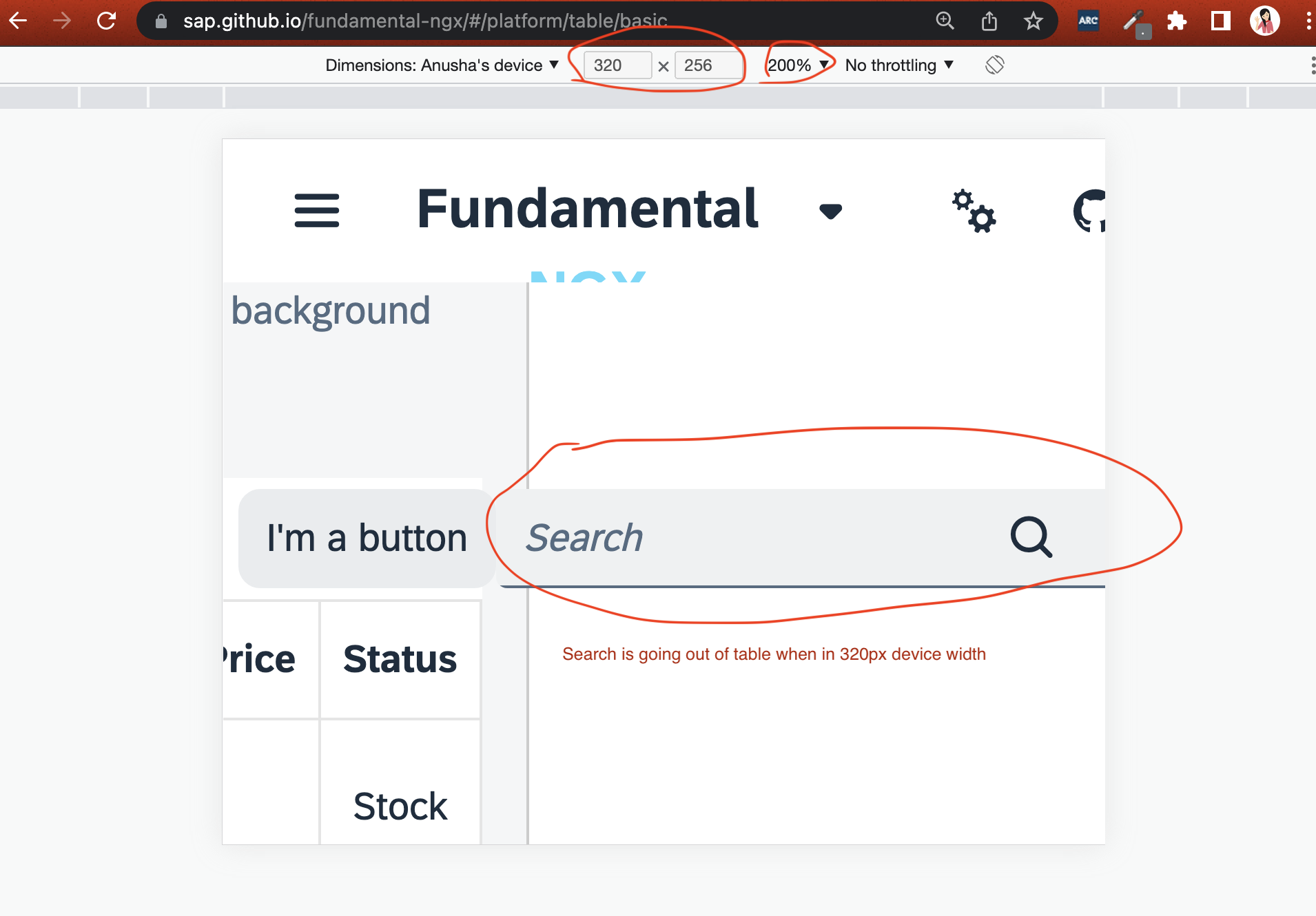Click the forward navigation arrow
The height and width of the screenshot is (916, 1316).
tap(63, 20)
